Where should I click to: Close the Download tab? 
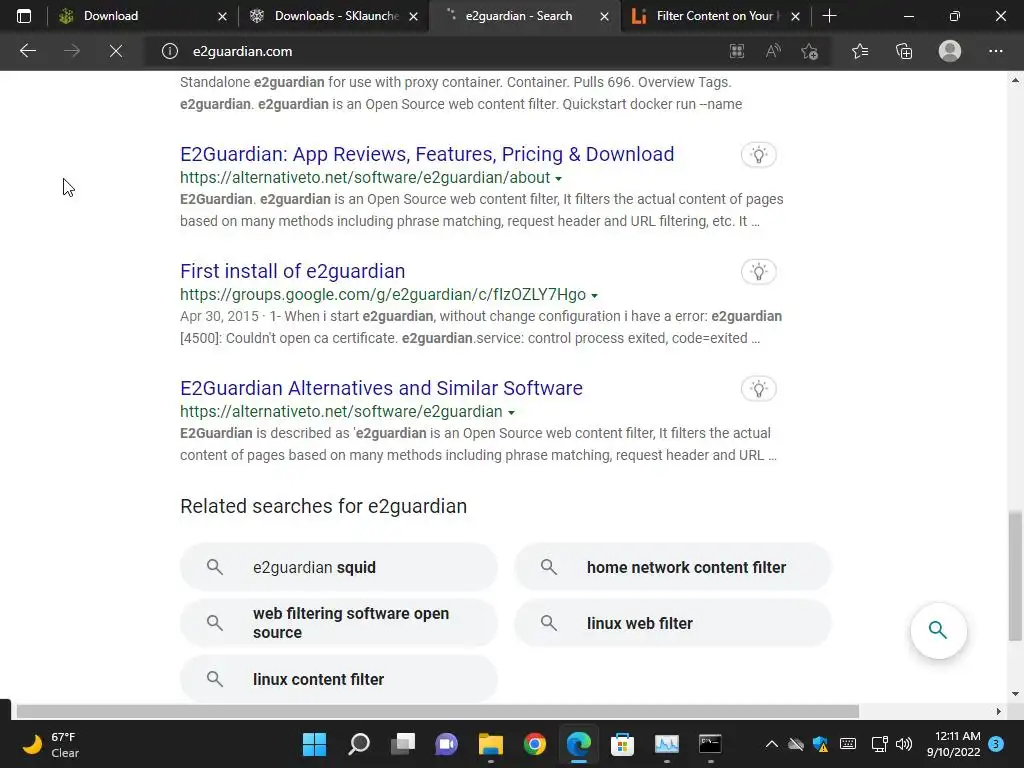222,16
